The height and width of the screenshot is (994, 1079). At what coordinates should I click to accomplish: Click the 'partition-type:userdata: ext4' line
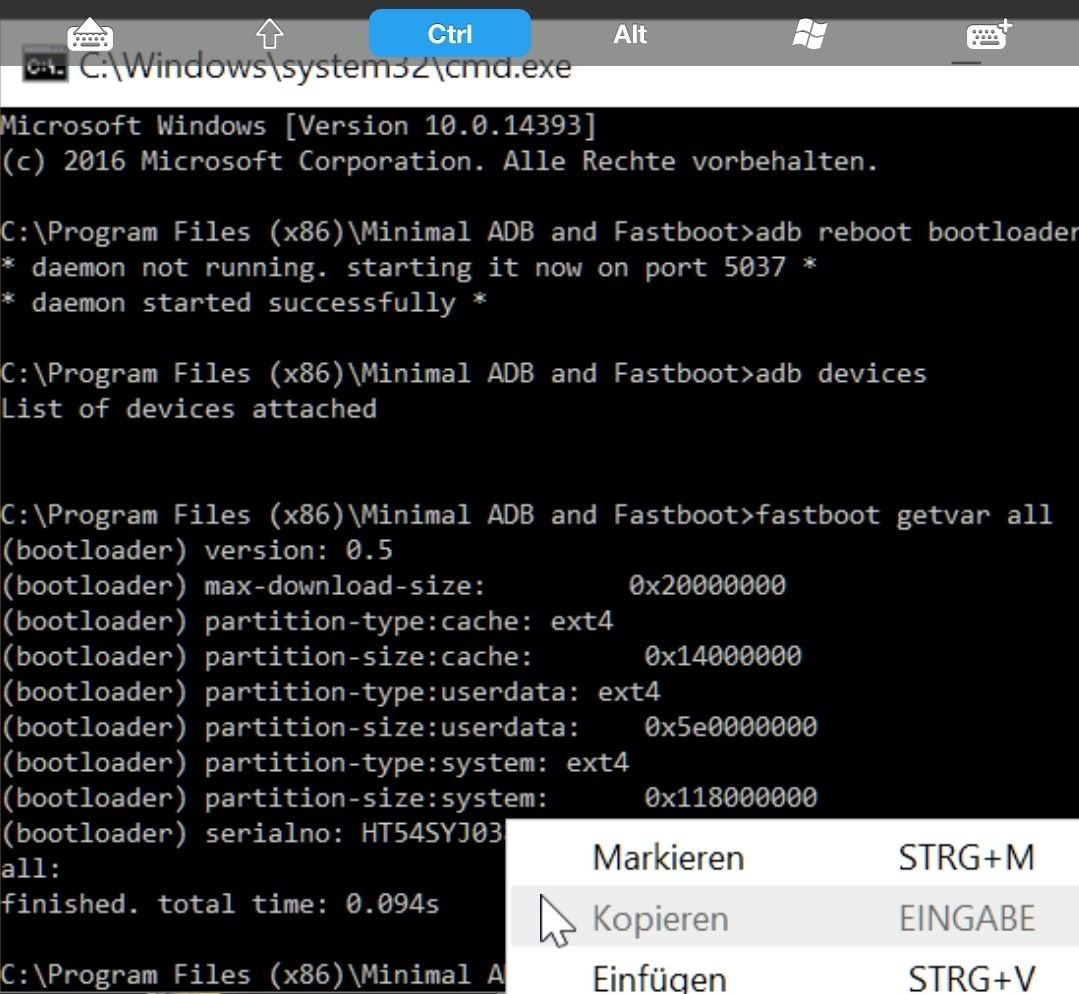(330, 691)
